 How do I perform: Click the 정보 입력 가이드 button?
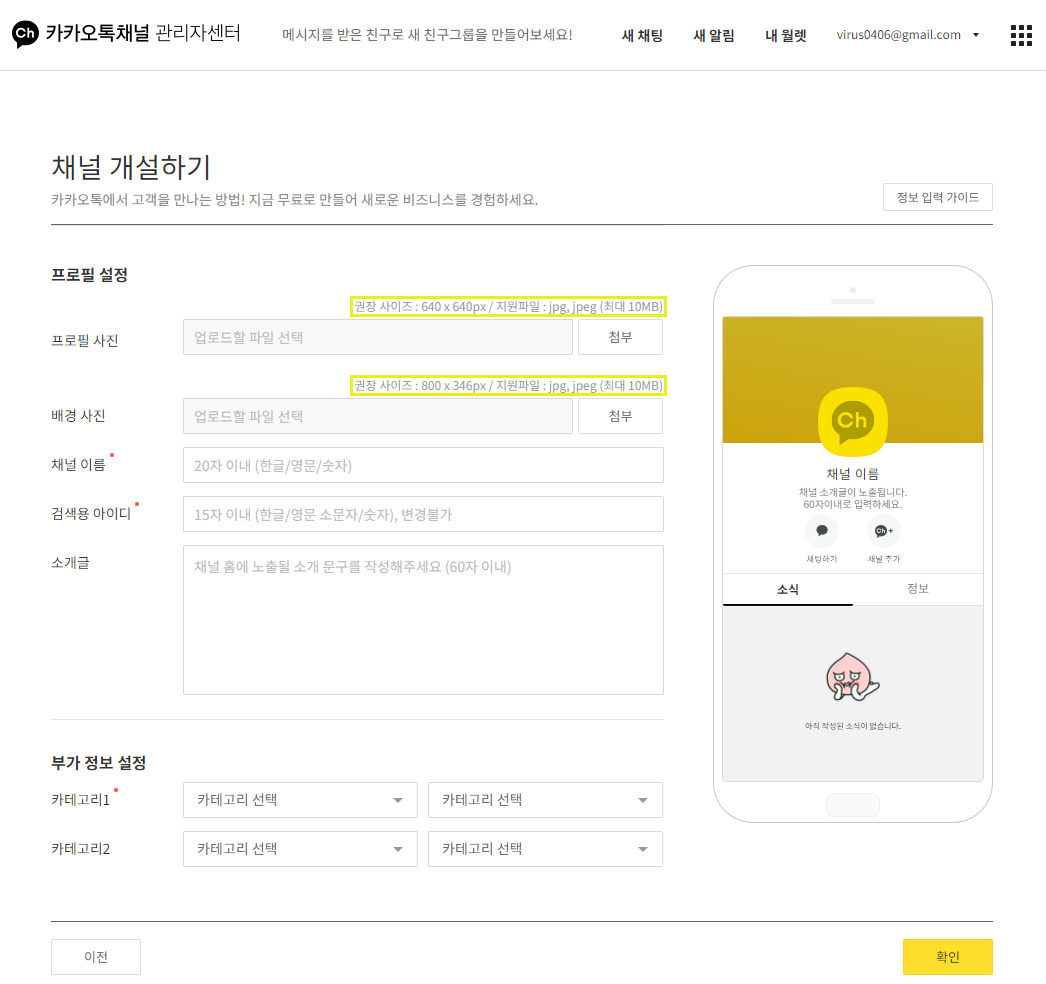pos(937,197)
